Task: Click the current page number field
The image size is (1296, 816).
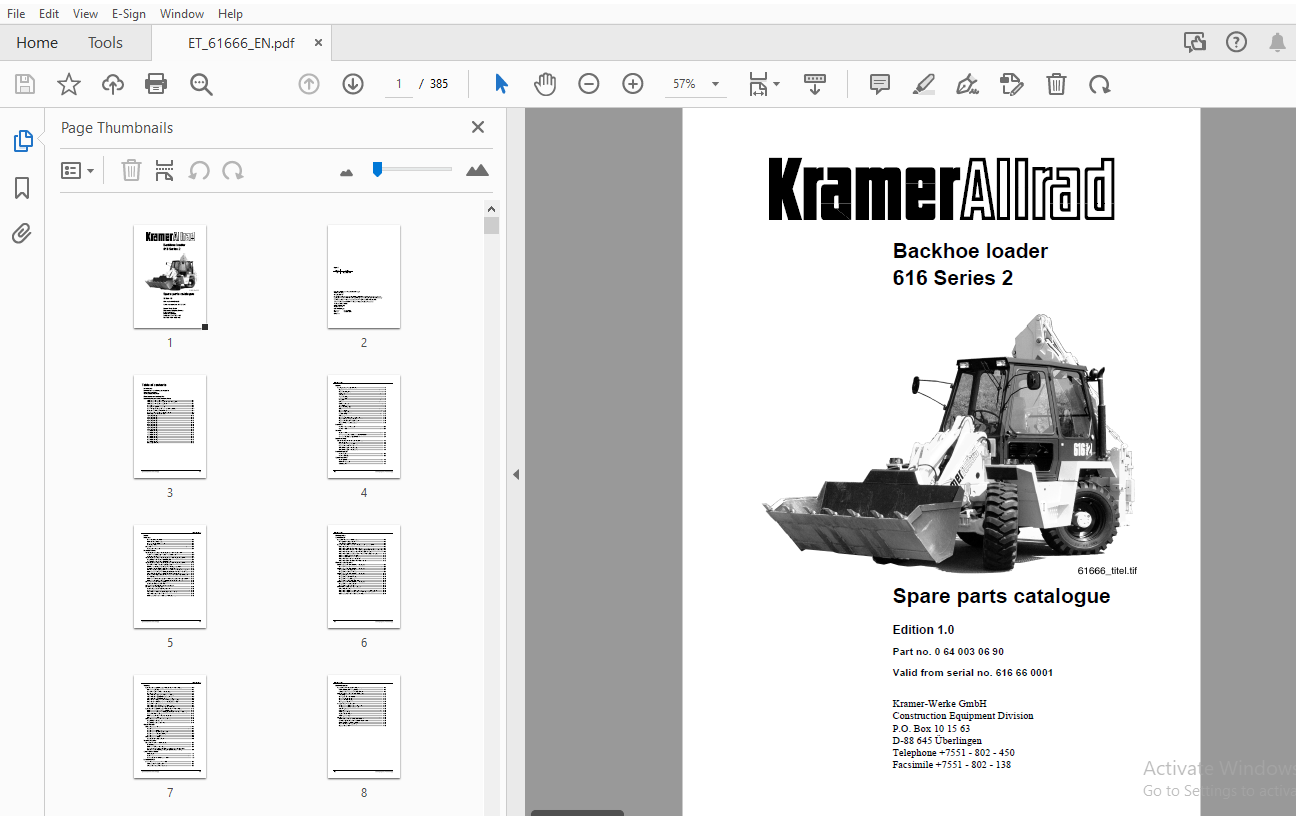Action: (x=399, y=84)
